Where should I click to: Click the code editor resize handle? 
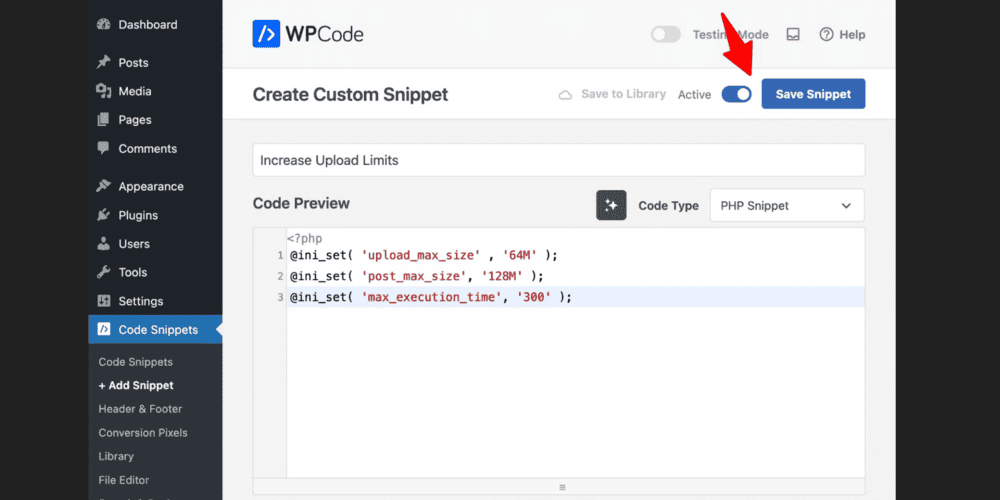pyautogui.click(x=558, y=487)
